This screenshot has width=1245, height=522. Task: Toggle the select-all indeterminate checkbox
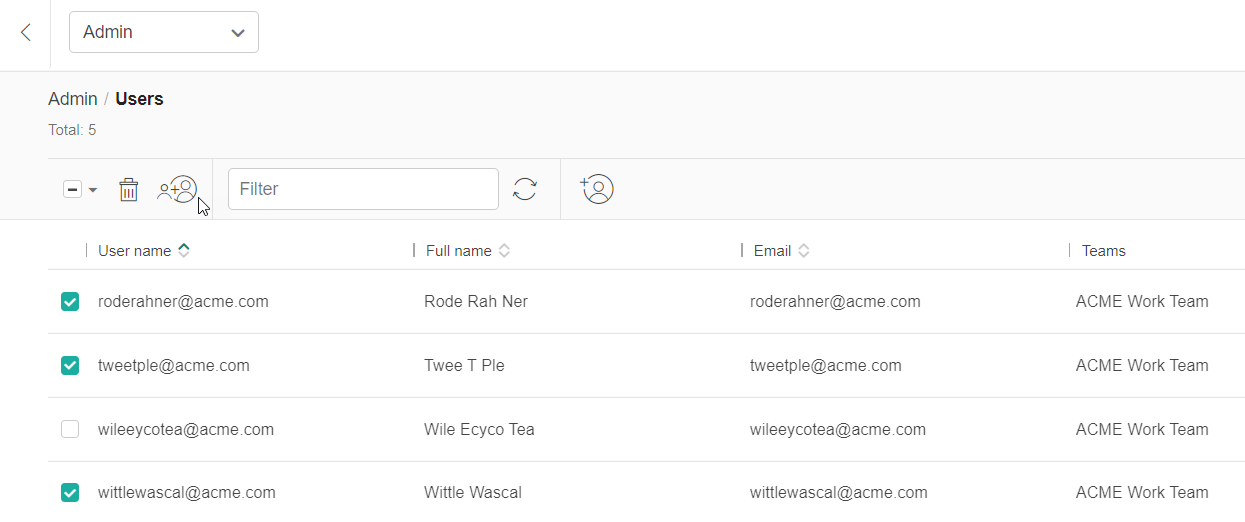click(72, 189)
